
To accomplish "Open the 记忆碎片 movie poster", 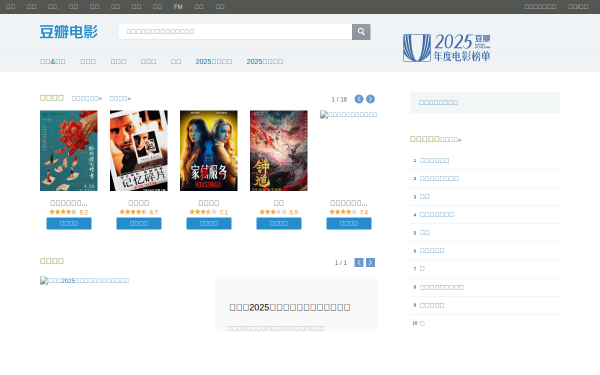I will (x=139, y=151).
